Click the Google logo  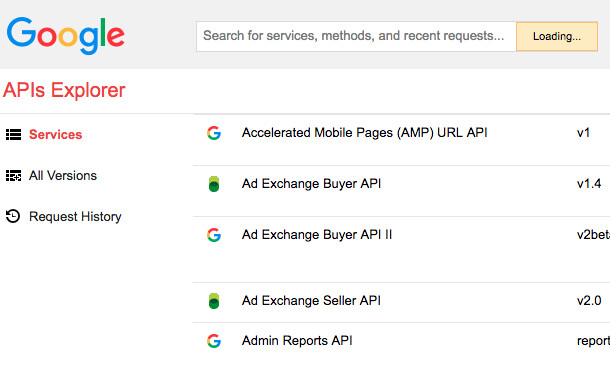[65, 35]
